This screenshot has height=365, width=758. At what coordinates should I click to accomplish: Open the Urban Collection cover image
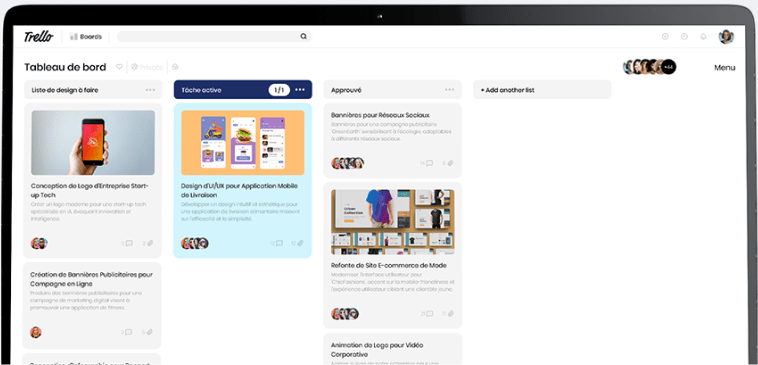pyautogui.click(x=393, y=222)
